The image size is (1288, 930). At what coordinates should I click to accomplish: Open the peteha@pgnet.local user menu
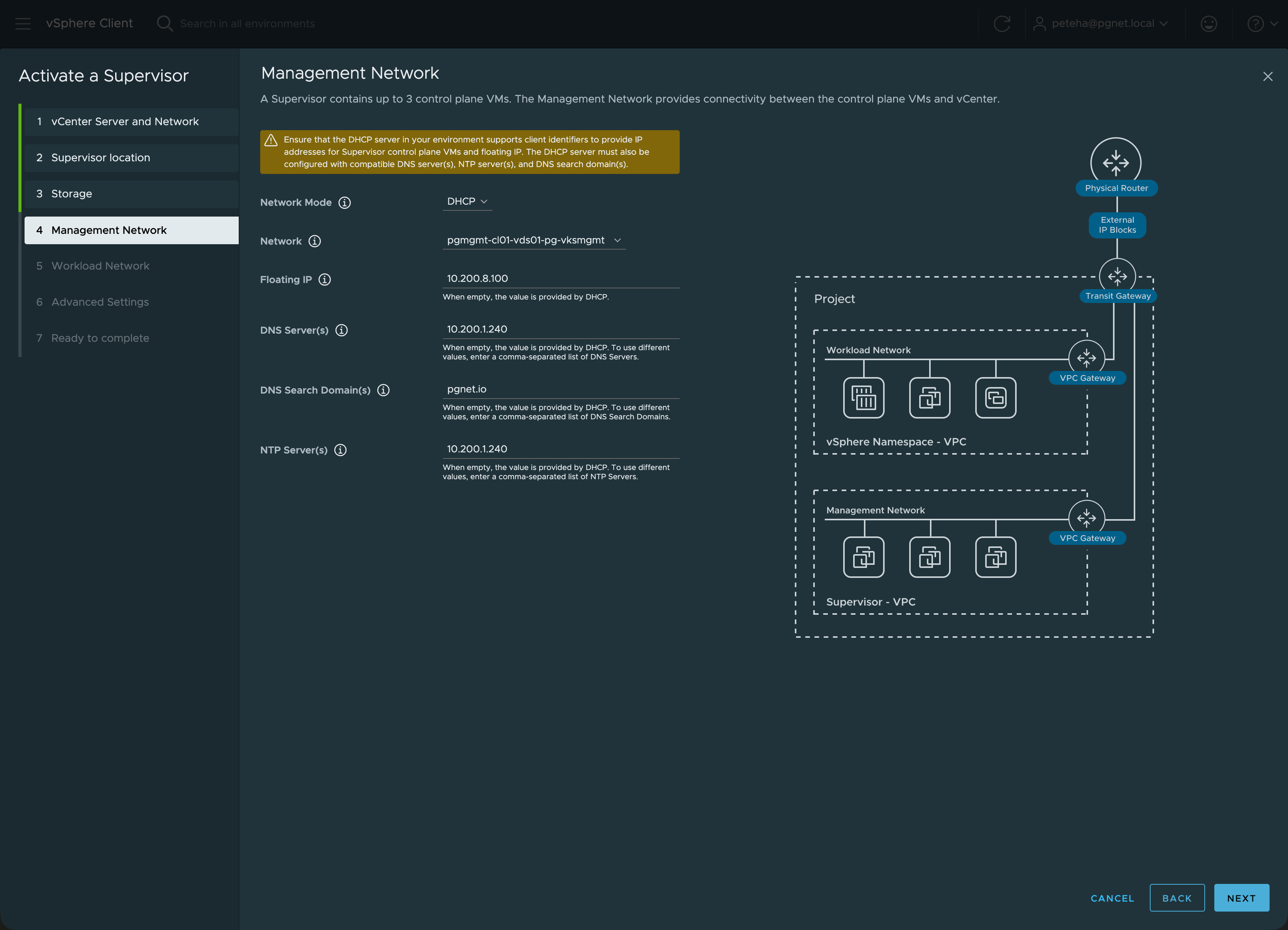tap(1101, 23)
